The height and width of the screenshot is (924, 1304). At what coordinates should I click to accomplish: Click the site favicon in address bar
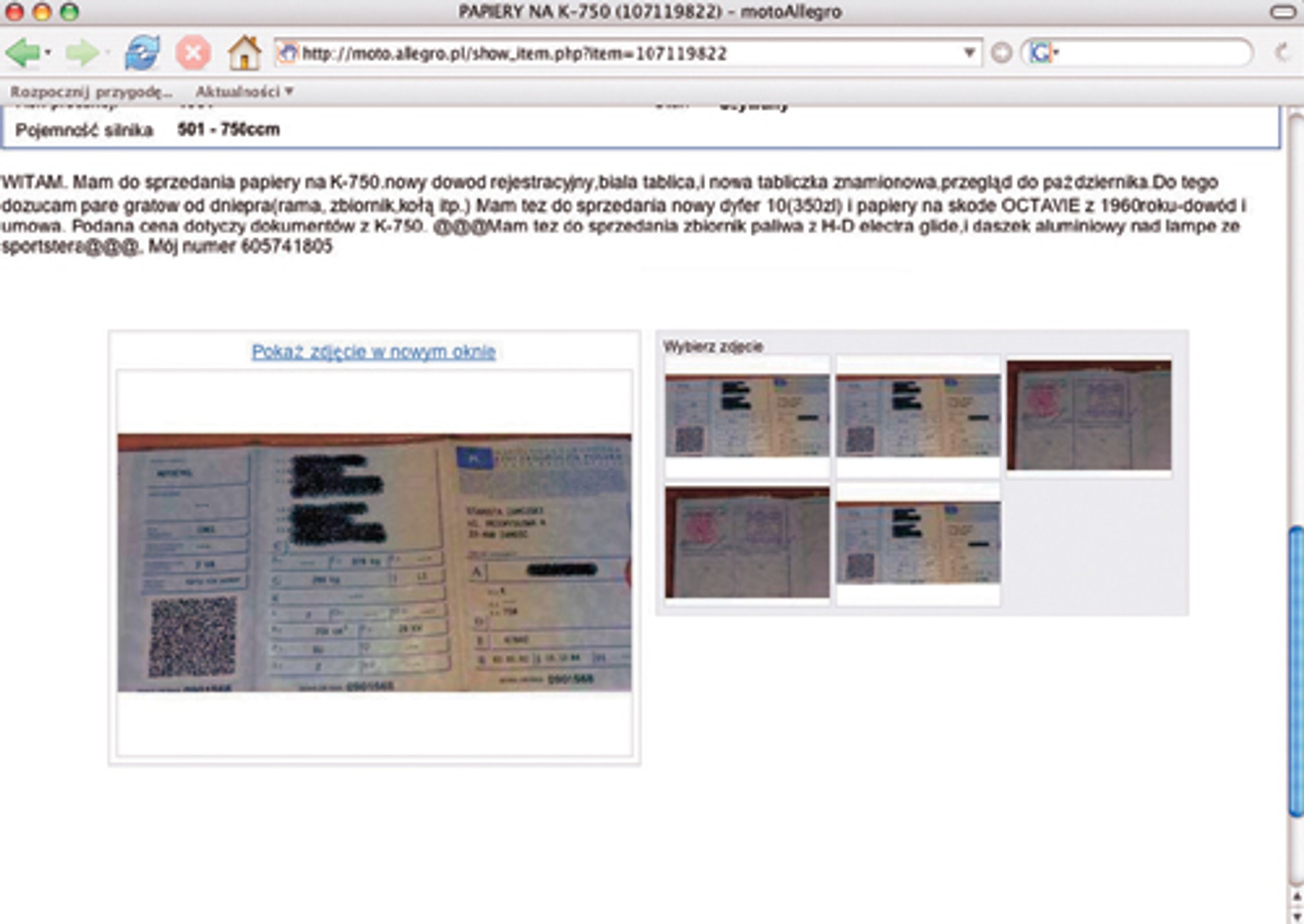[288, 53]
